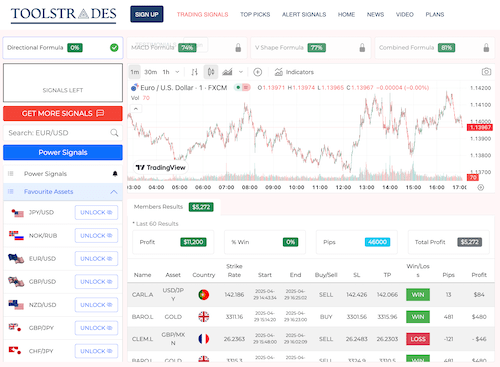Open the TOP PICKS menu item
This screenshot has height=367, width=500.
255,15
